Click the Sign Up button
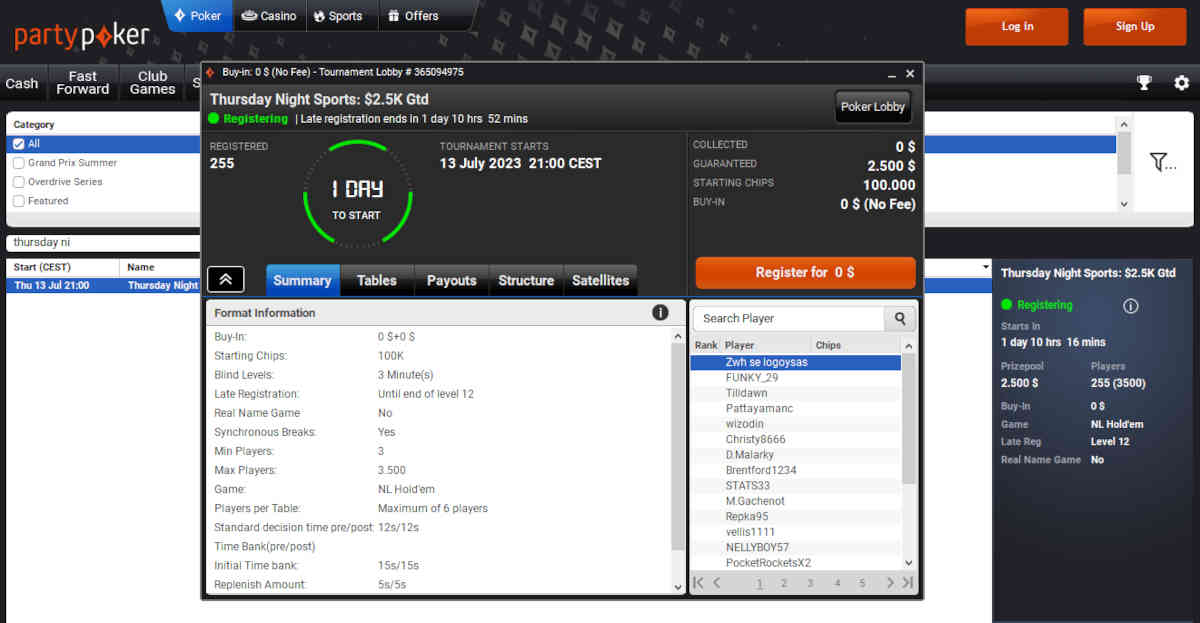The image size is (1200, 623). (x=1135, y=27)
